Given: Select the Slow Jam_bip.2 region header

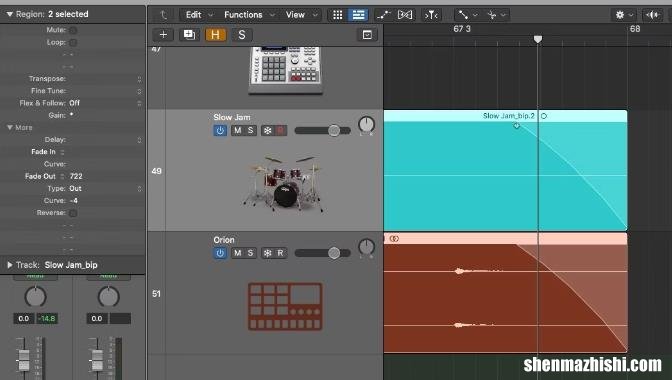Looking at the screenshot, I should (505, 116).
